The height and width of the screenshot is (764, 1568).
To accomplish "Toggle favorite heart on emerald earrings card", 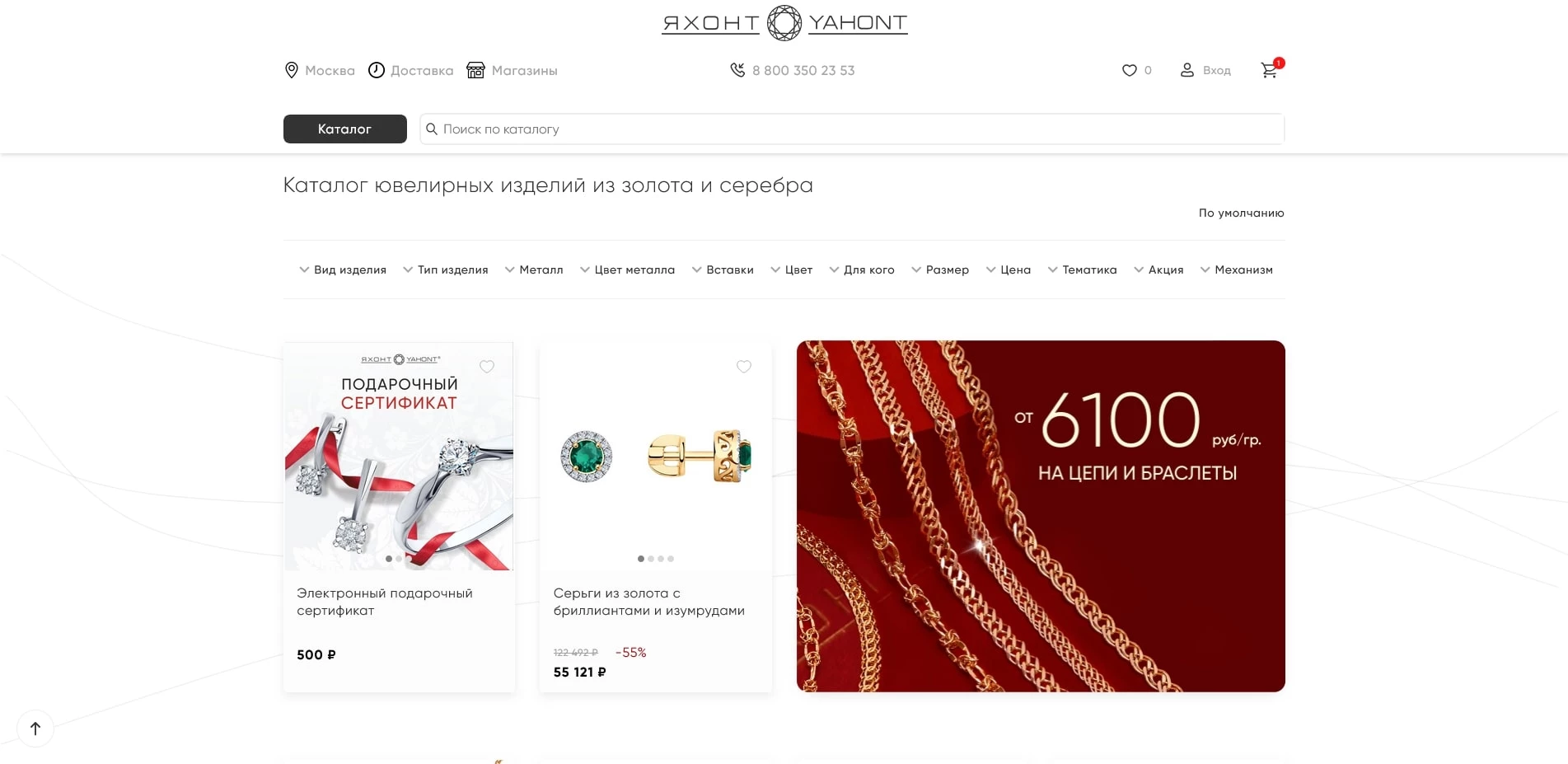I will [744, 367].
